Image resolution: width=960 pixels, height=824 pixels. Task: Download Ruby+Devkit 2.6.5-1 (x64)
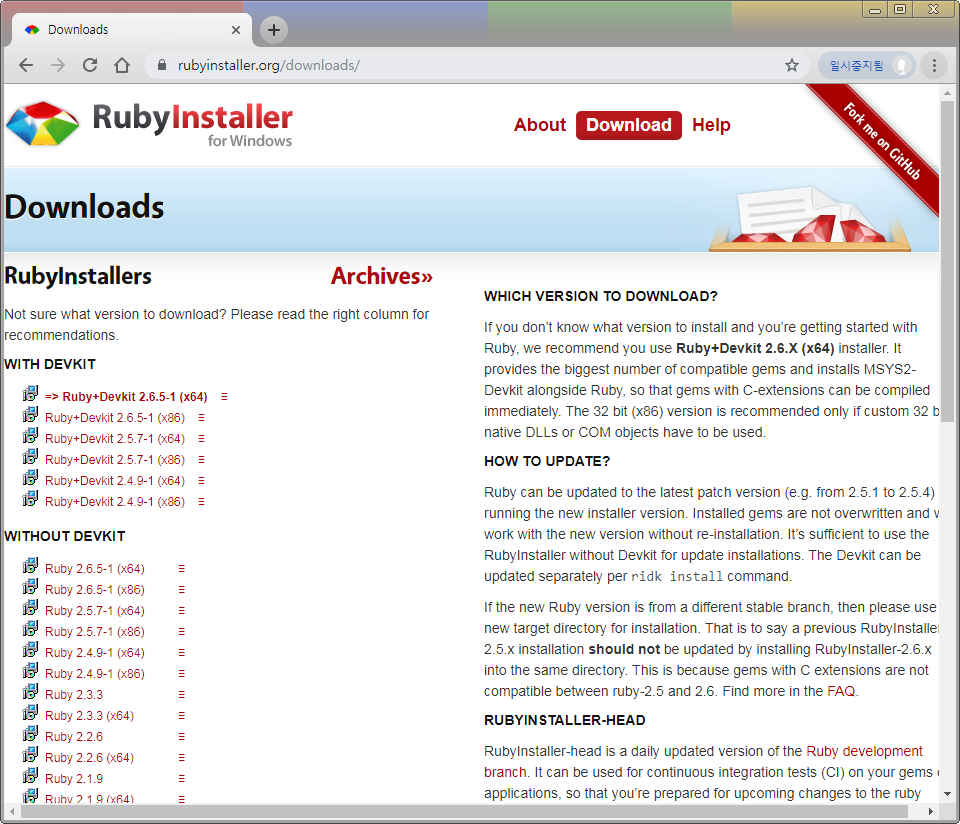click(x=126, y=397)
